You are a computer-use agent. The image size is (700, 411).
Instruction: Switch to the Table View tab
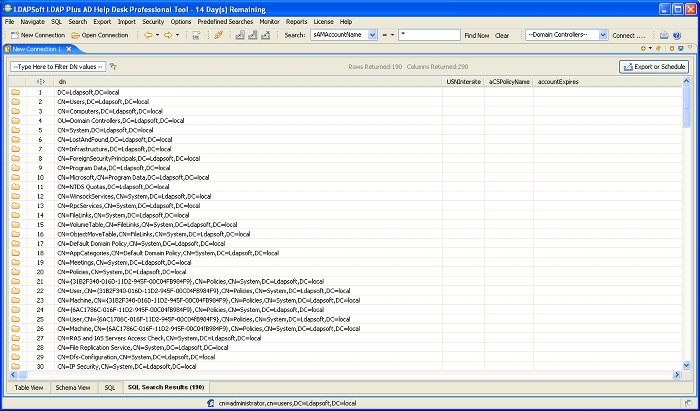(28, 386)
